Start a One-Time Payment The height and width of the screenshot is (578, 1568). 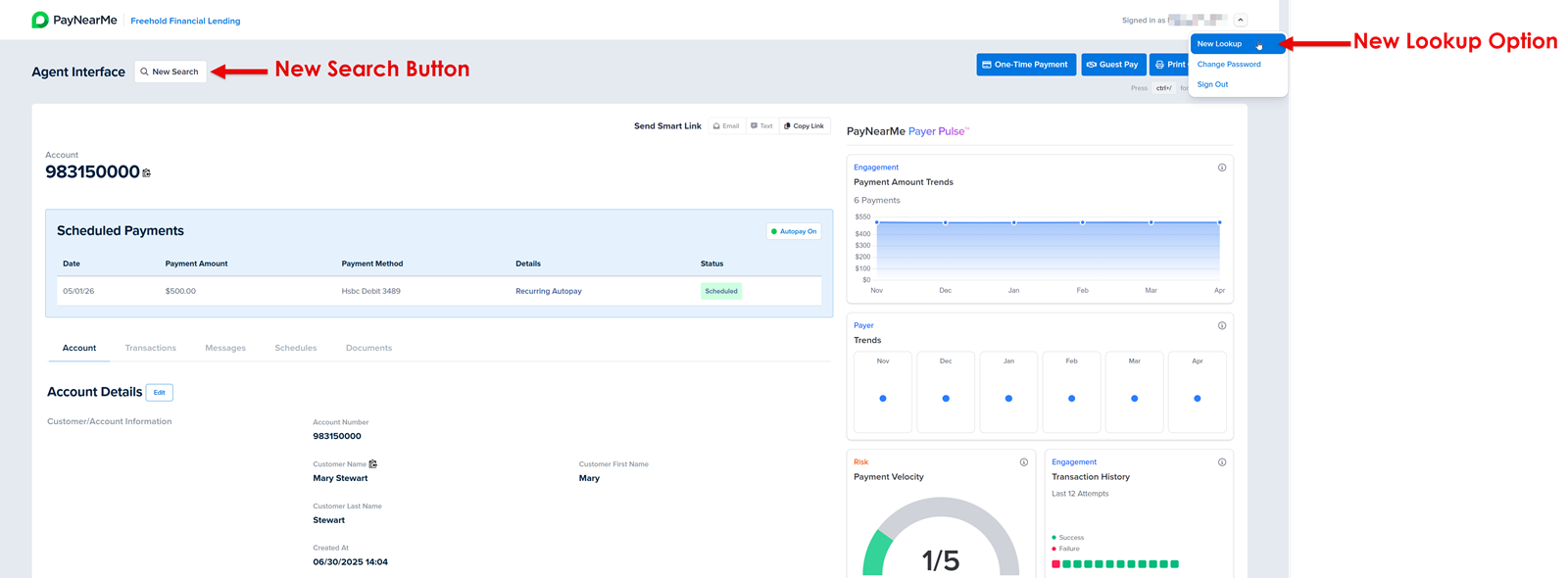coord(1026,65)
